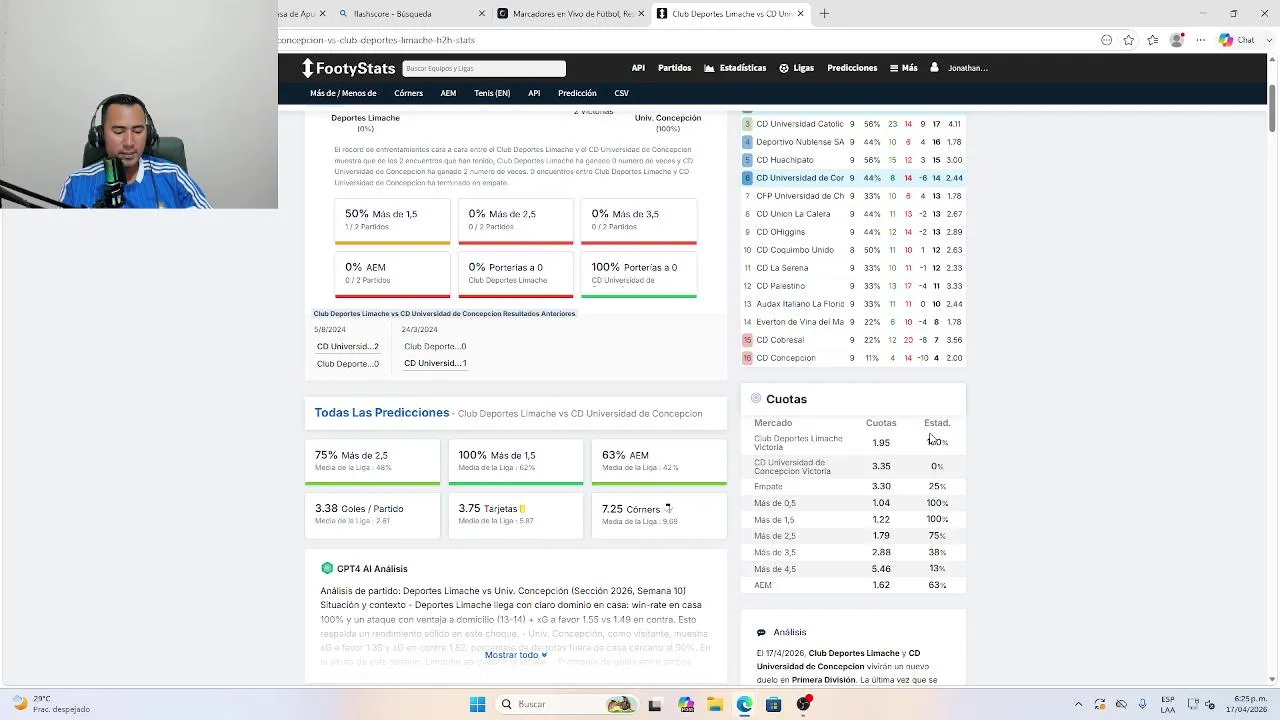Open CD Cobresal table row
Screen dimensions: 1280x720
[852, 340]
